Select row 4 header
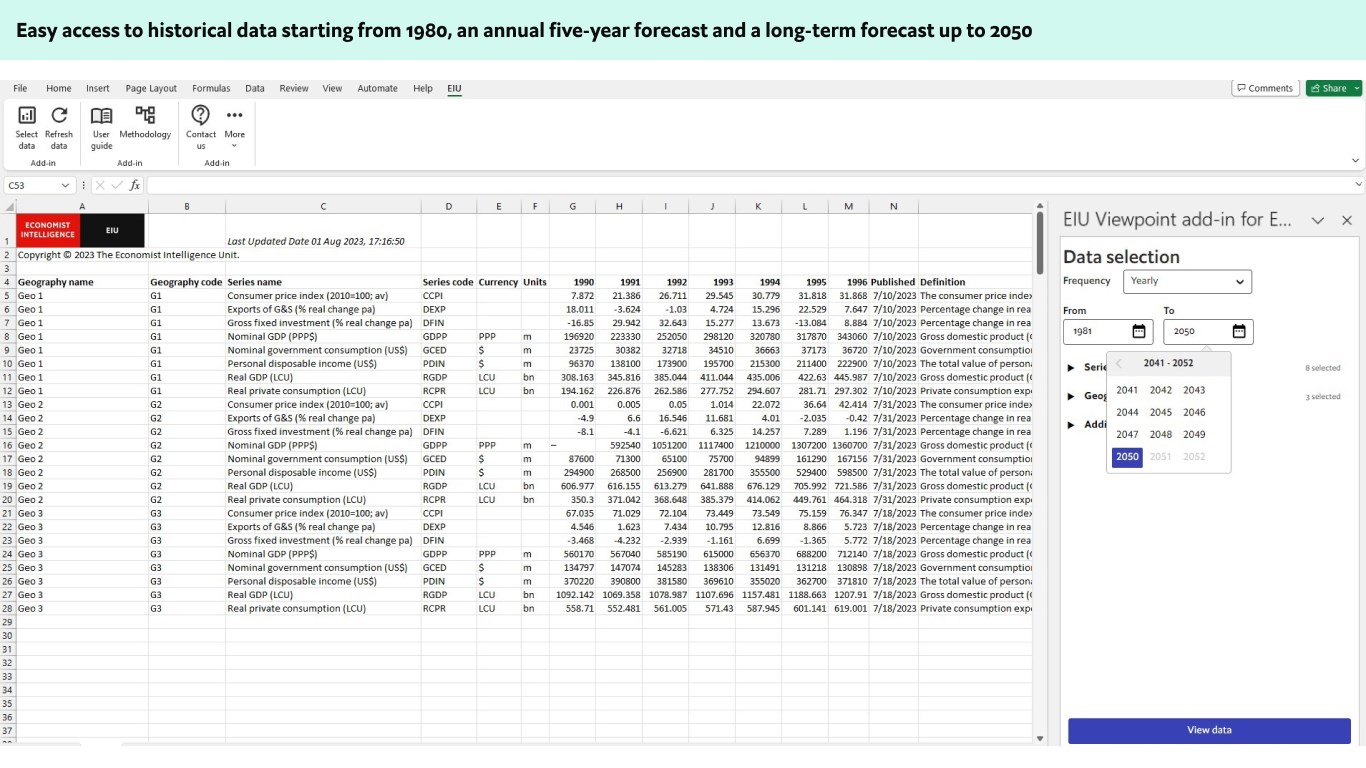1366x768 pixels. (x=7, y=282)
